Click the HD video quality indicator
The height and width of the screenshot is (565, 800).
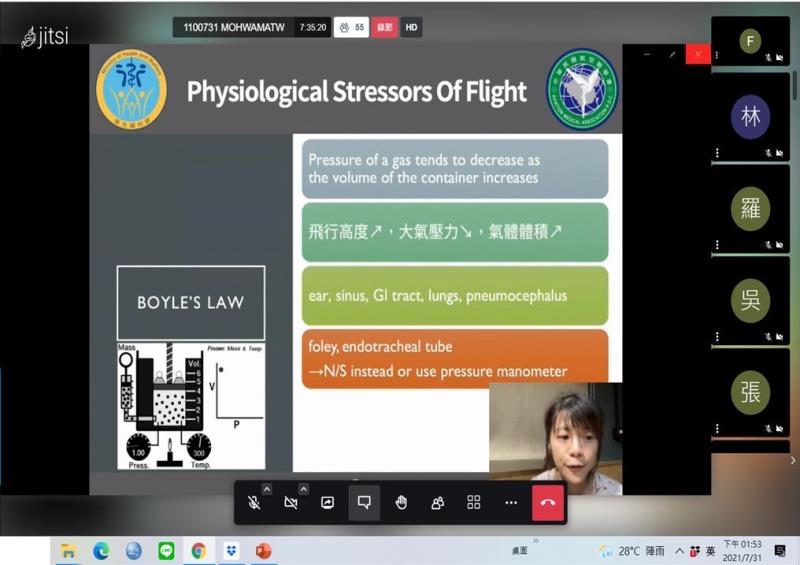(x=411, y=28)
